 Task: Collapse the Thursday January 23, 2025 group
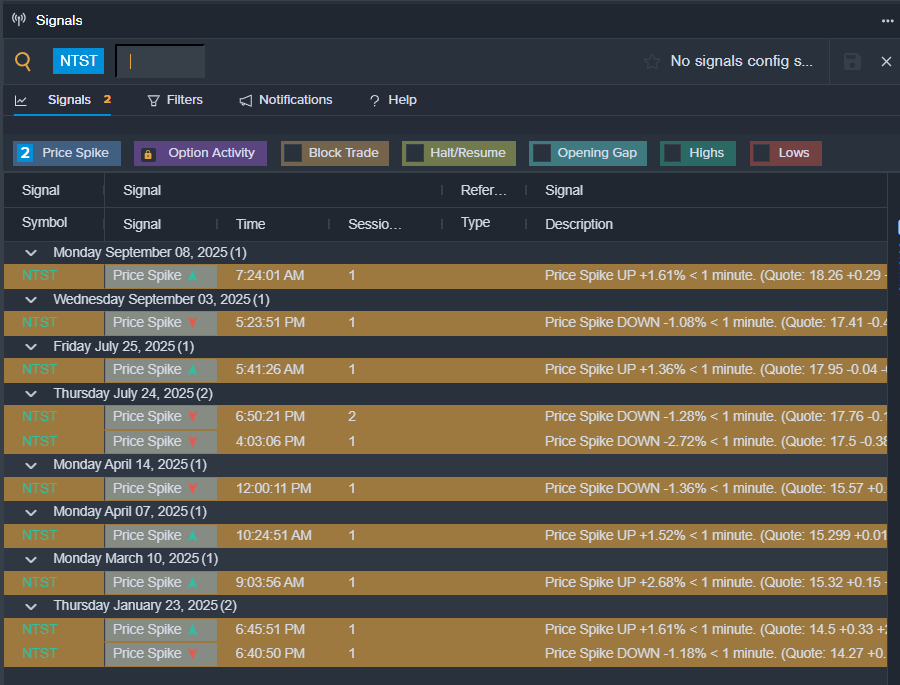pos(31,606)
